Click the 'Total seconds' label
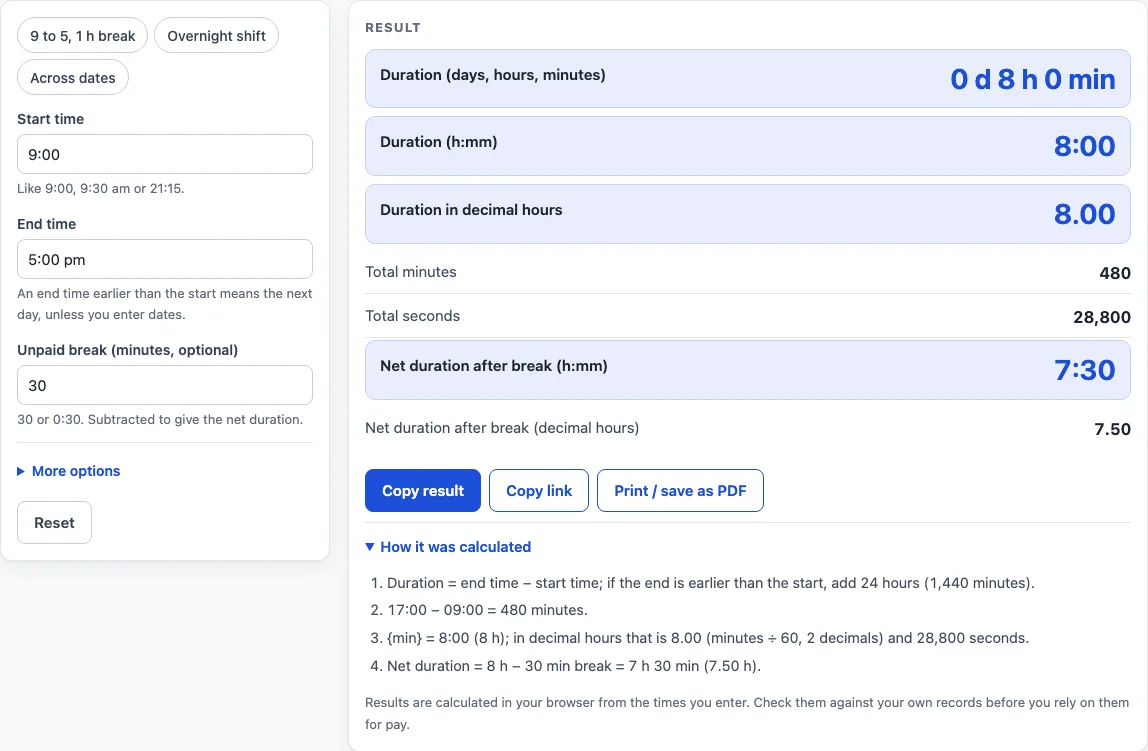 pyautogui.click(x=412, y=316)
